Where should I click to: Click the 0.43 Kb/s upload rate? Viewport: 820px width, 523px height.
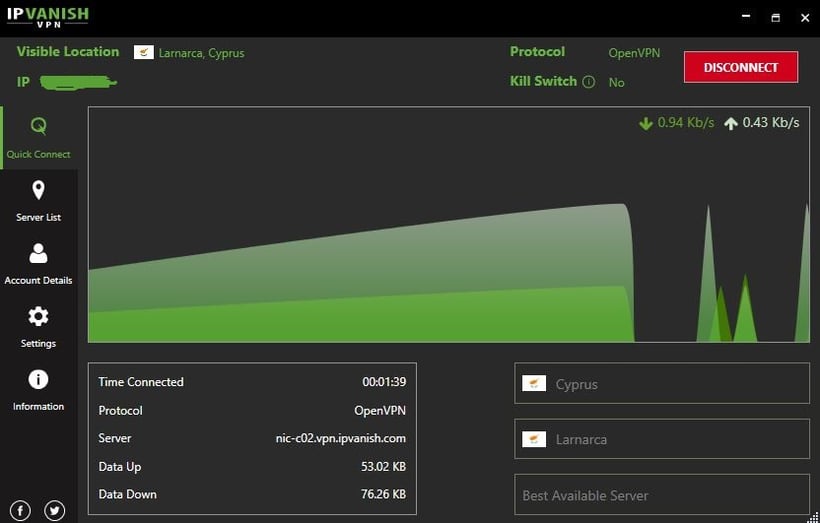point(771,122)
